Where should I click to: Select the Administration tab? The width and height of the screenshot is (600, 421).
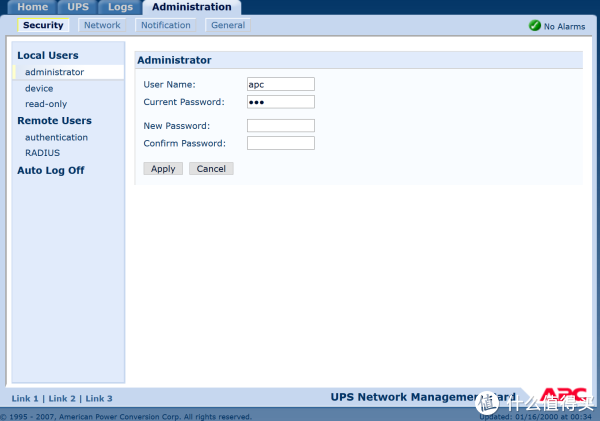pos(192,7)
